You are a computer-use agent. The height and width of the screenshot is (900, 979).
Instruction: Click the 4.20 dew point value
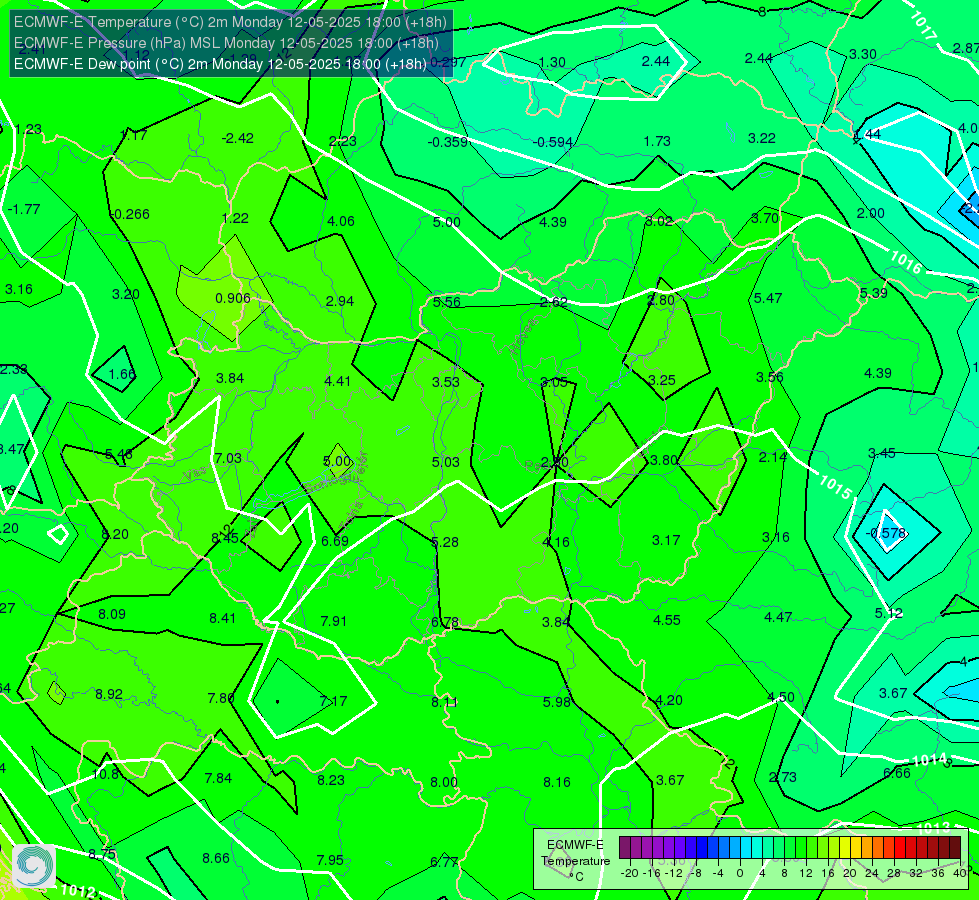[669, 700]
